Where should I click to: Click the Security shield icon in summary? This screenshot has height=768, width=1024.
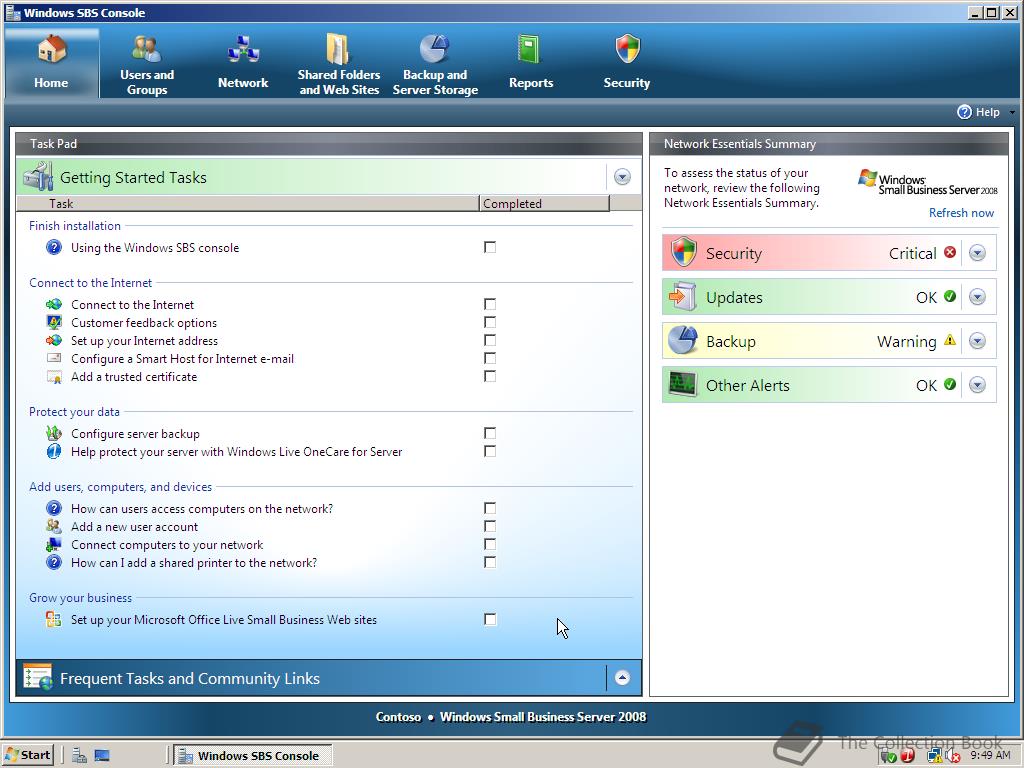click(x=684, y=252)
